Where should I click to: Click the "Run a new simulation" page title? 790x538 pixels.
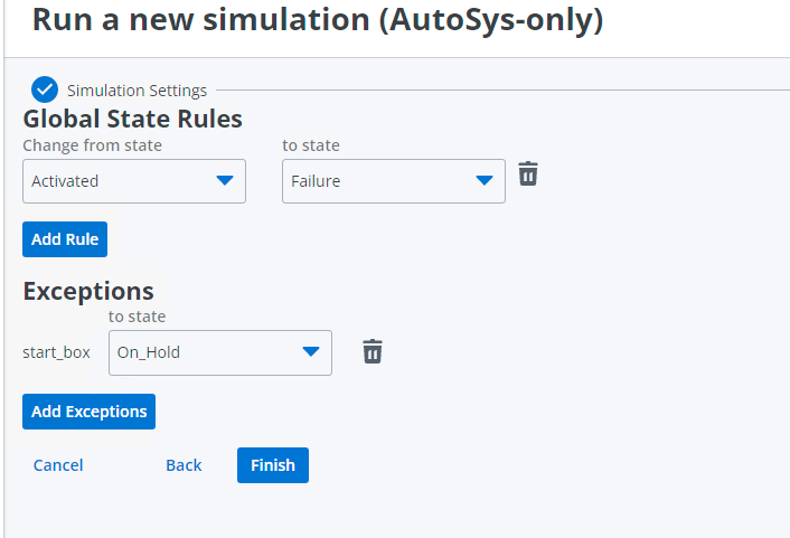coord(317,20)
